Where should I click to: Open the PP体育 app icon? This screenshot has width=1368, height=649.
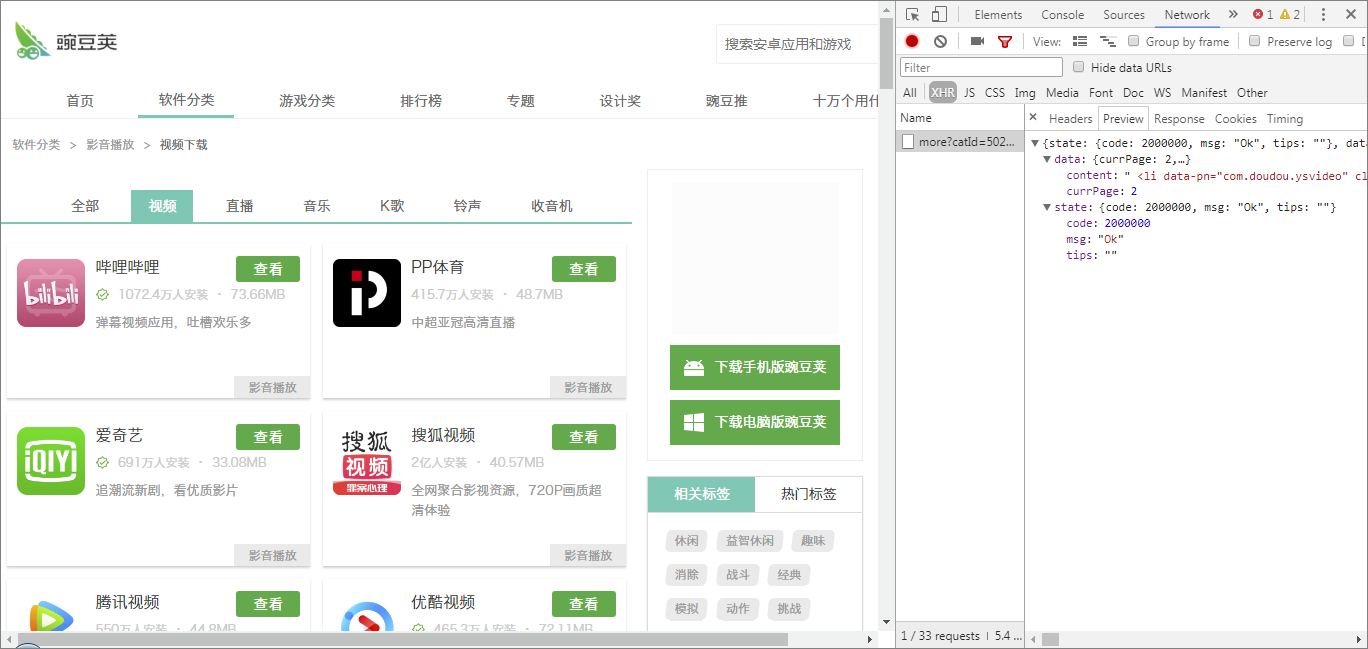point(367,293)
